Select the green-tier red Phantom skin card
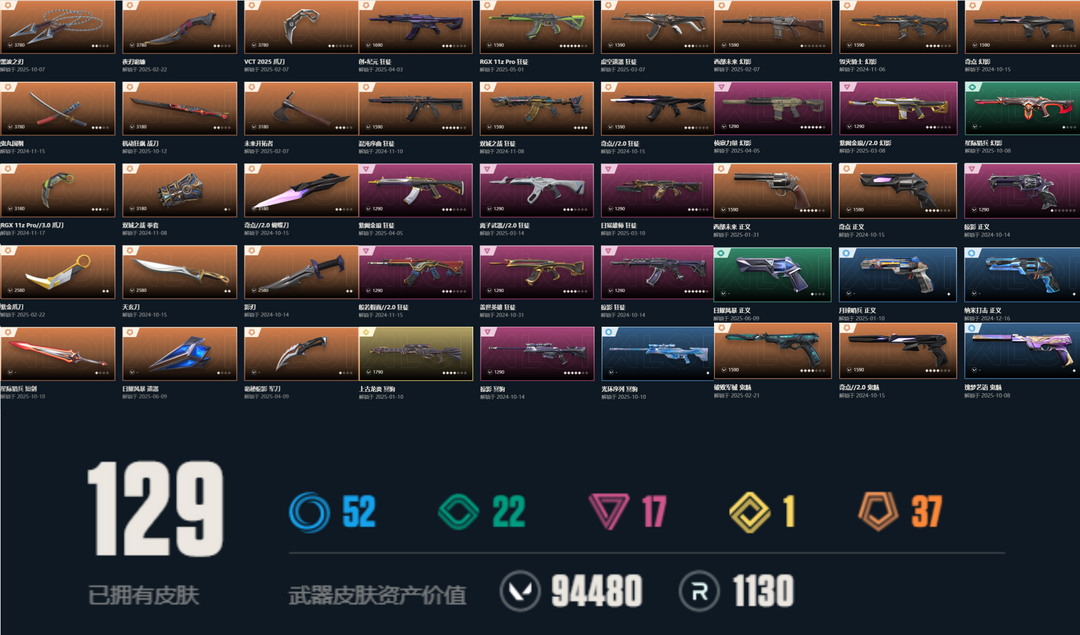1080x635 pixels. pos(1022,108)
